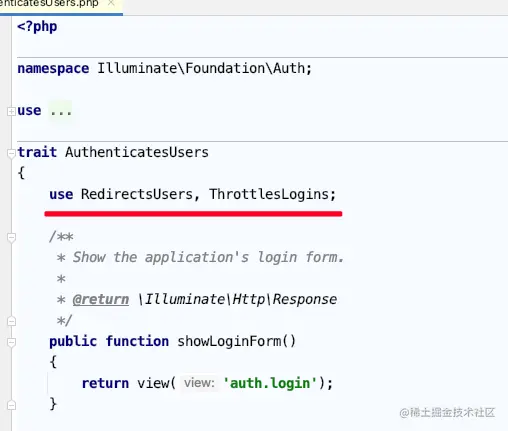The image size is (508, 431).
Task: Click comment 'Show the application's login form.'
Action: tap(208, 257)
